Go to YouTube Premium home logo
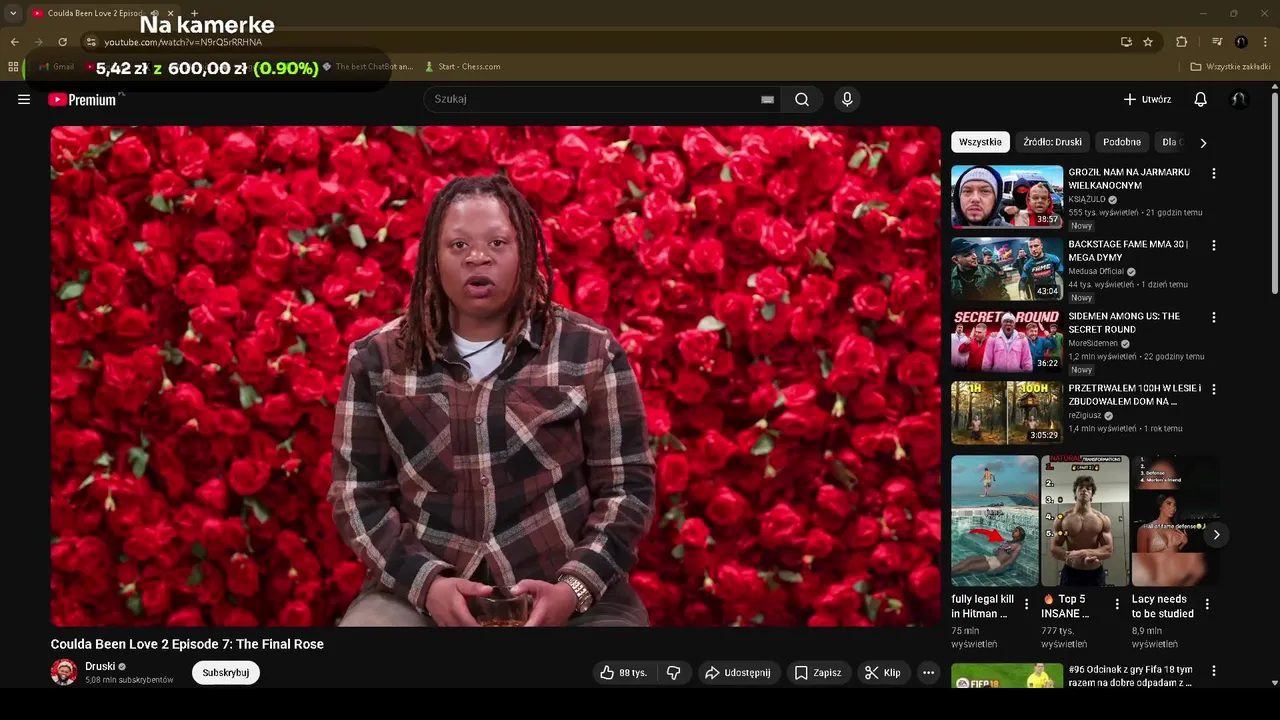 coord(82,99)
